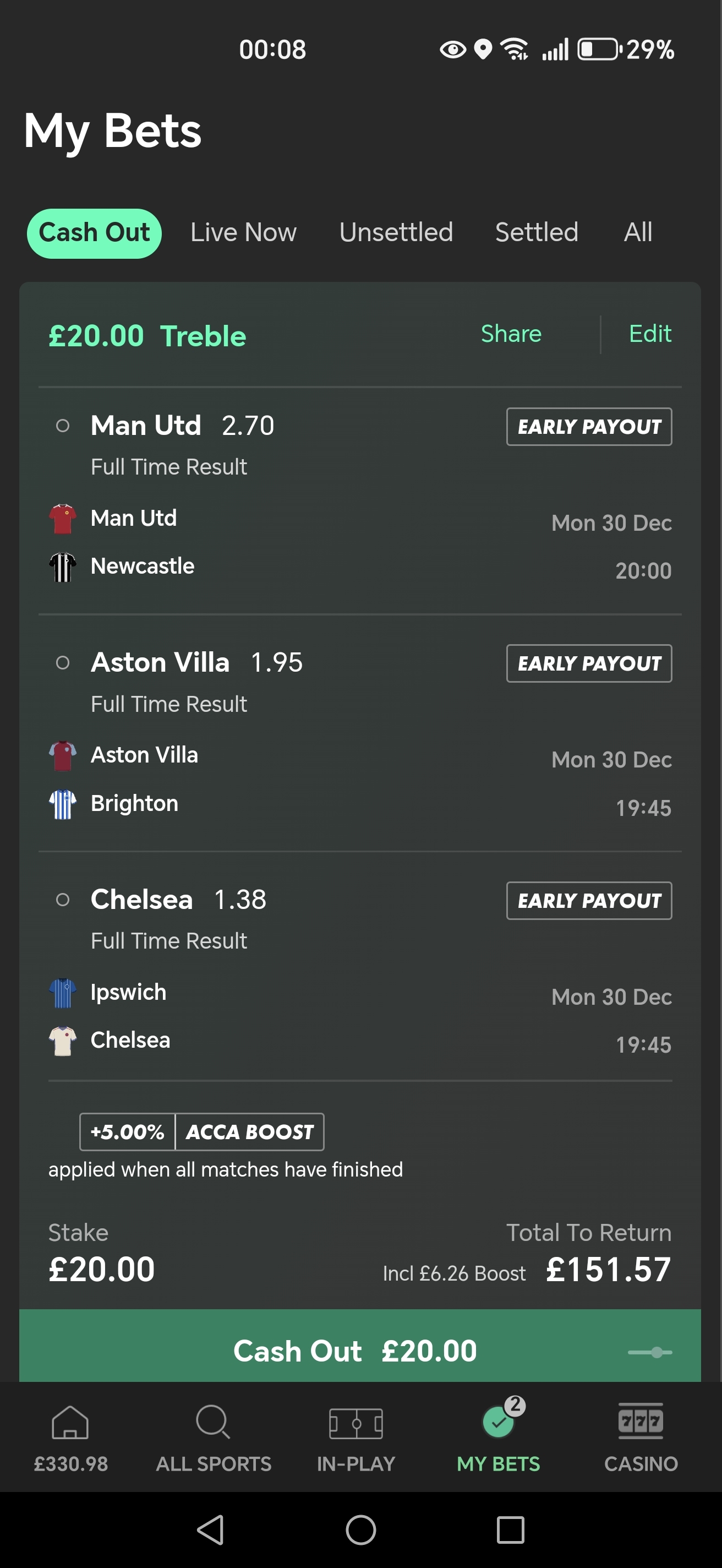Switch to the Live Now tab

(243, 232)
